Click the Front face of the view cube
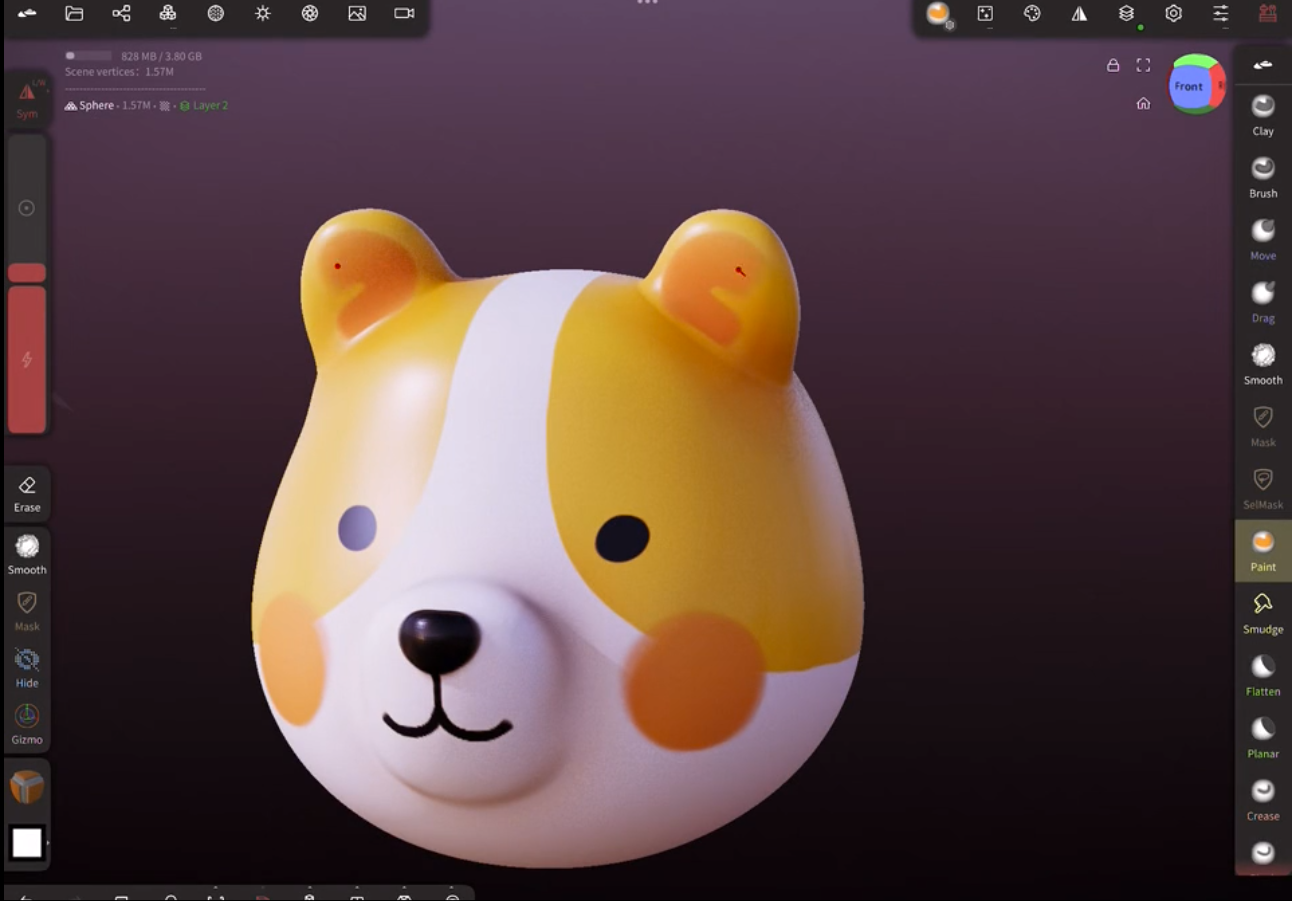This screenshot has width=1292, height=901. point(1189,87)
